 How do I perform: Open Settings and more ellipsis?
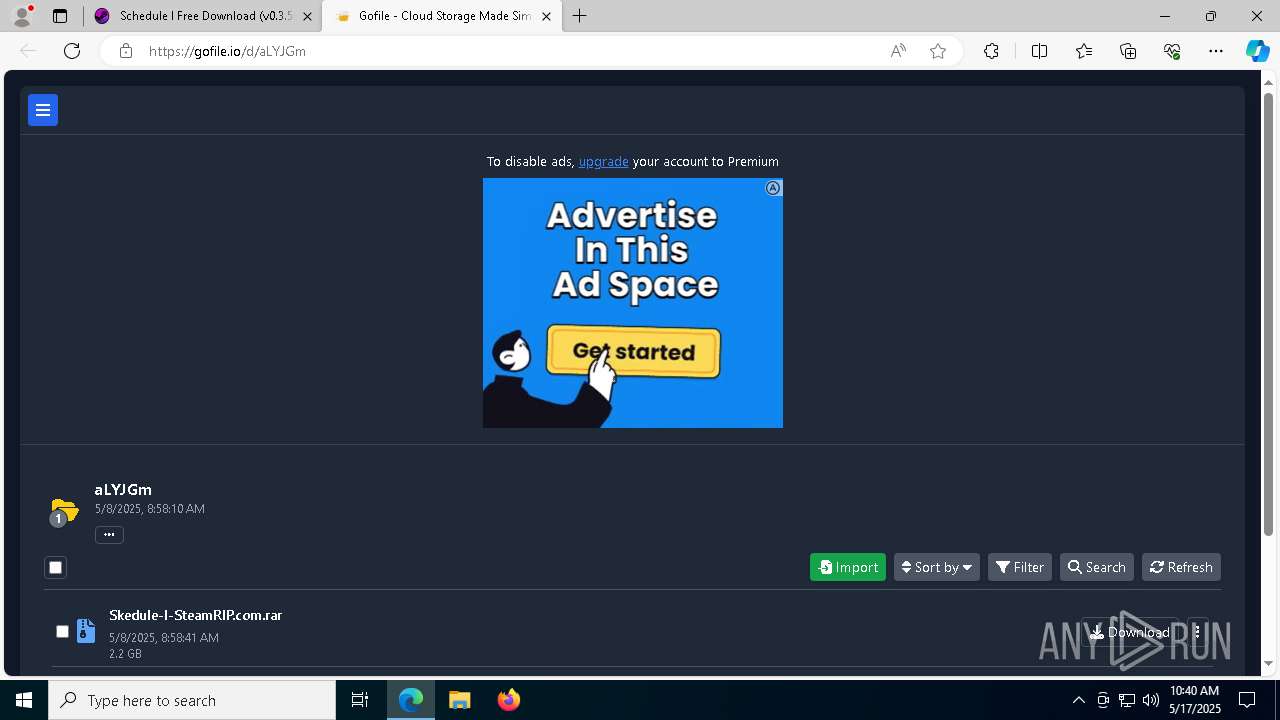click(1216, 51)
